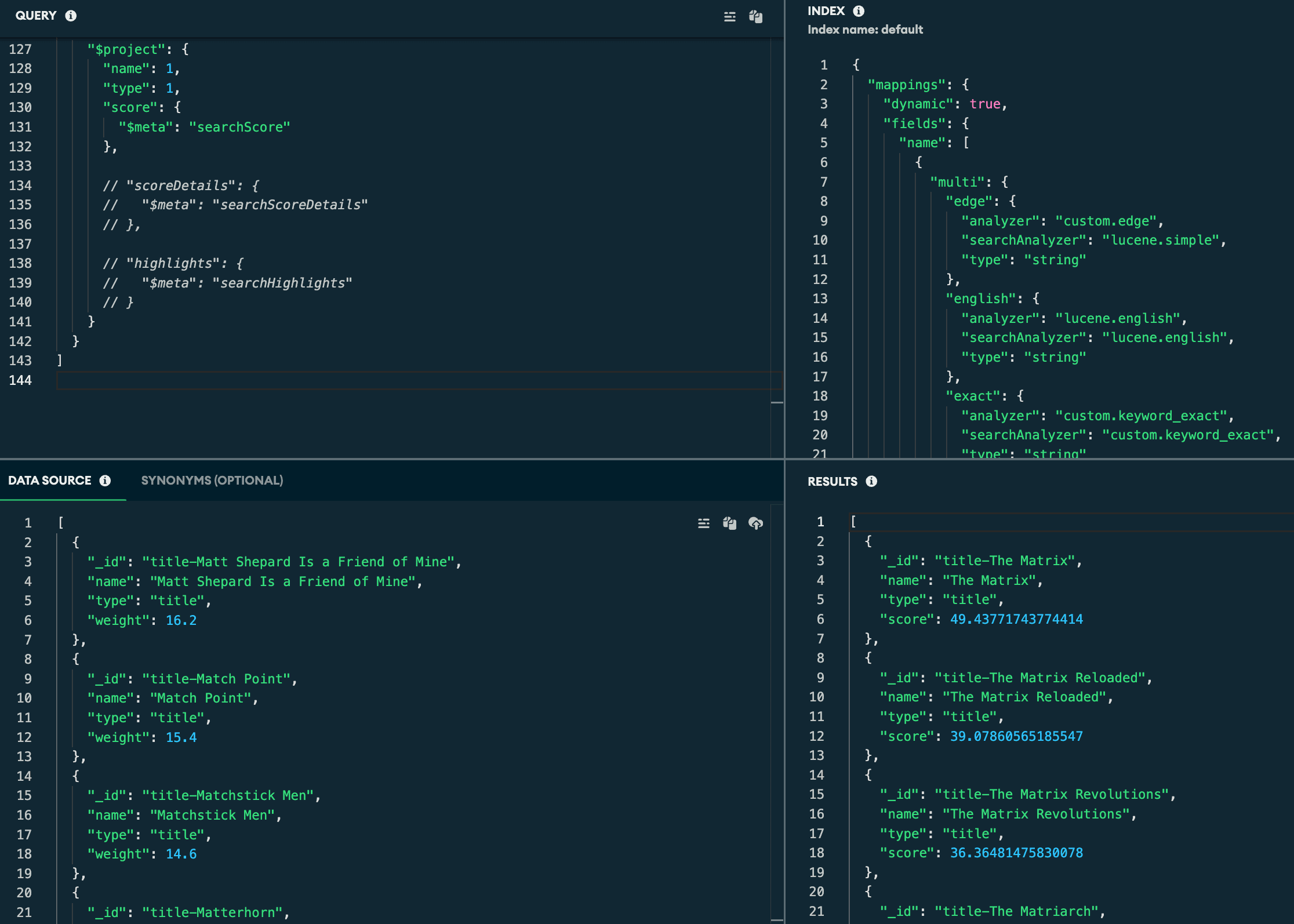Click the info icon next to DATA SOURCE
Viewport: 1294px width, 924px height.
pos(105,481)
